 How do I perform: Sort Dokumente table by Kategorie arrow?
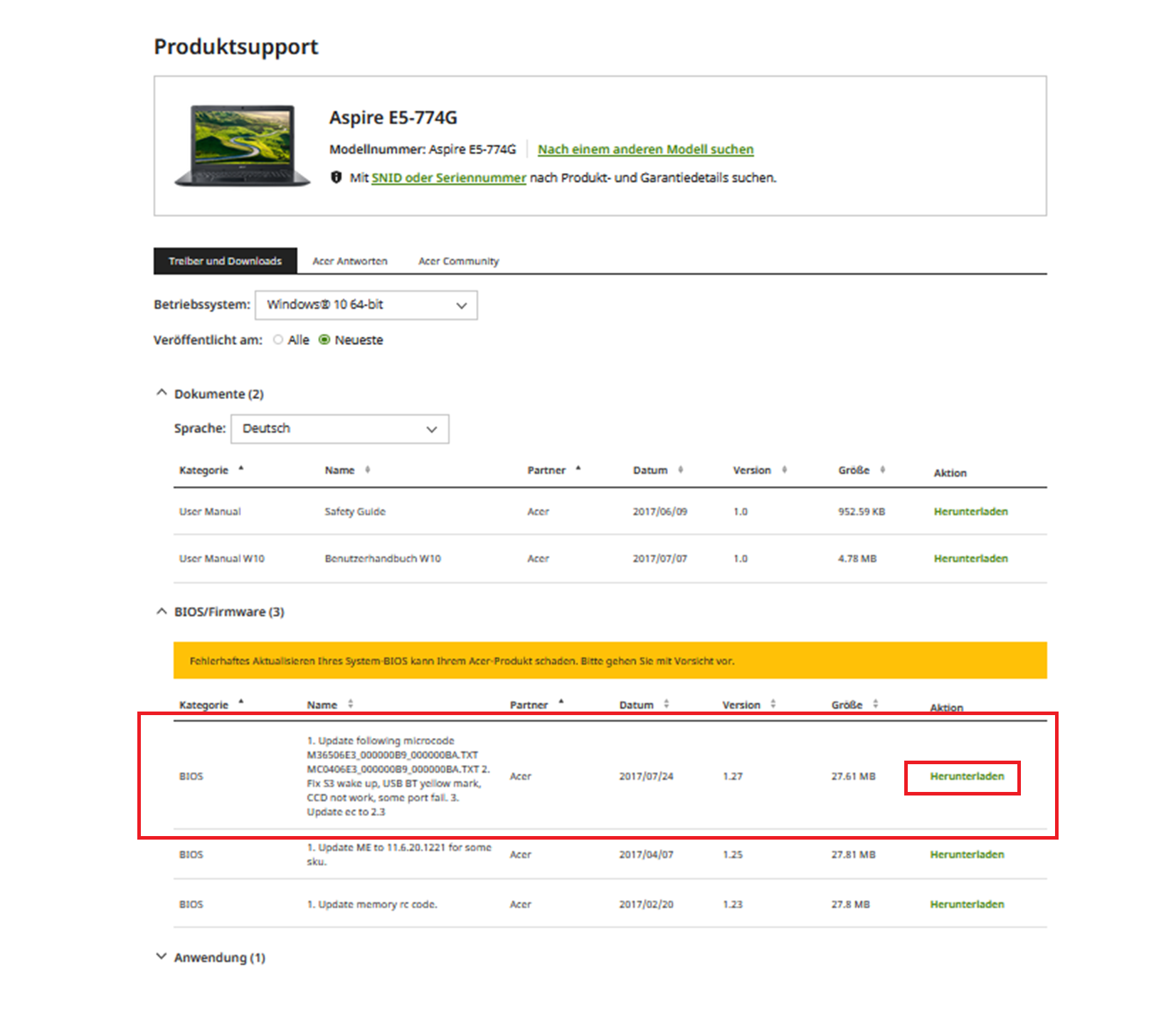241,468
